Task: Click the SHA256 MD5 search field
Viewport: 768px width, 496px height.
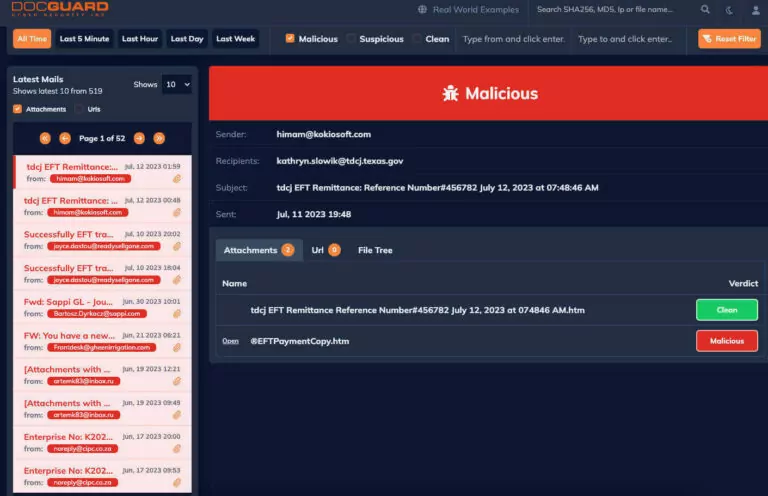Action: pos(605,9)
